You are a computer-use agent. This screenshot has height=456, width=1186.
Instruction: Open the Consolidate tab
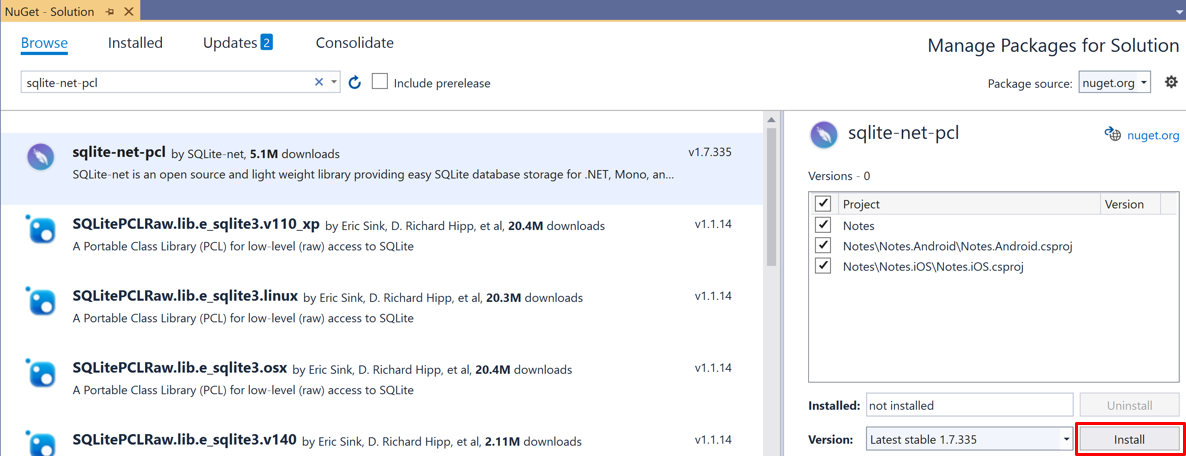pos(354,43)
